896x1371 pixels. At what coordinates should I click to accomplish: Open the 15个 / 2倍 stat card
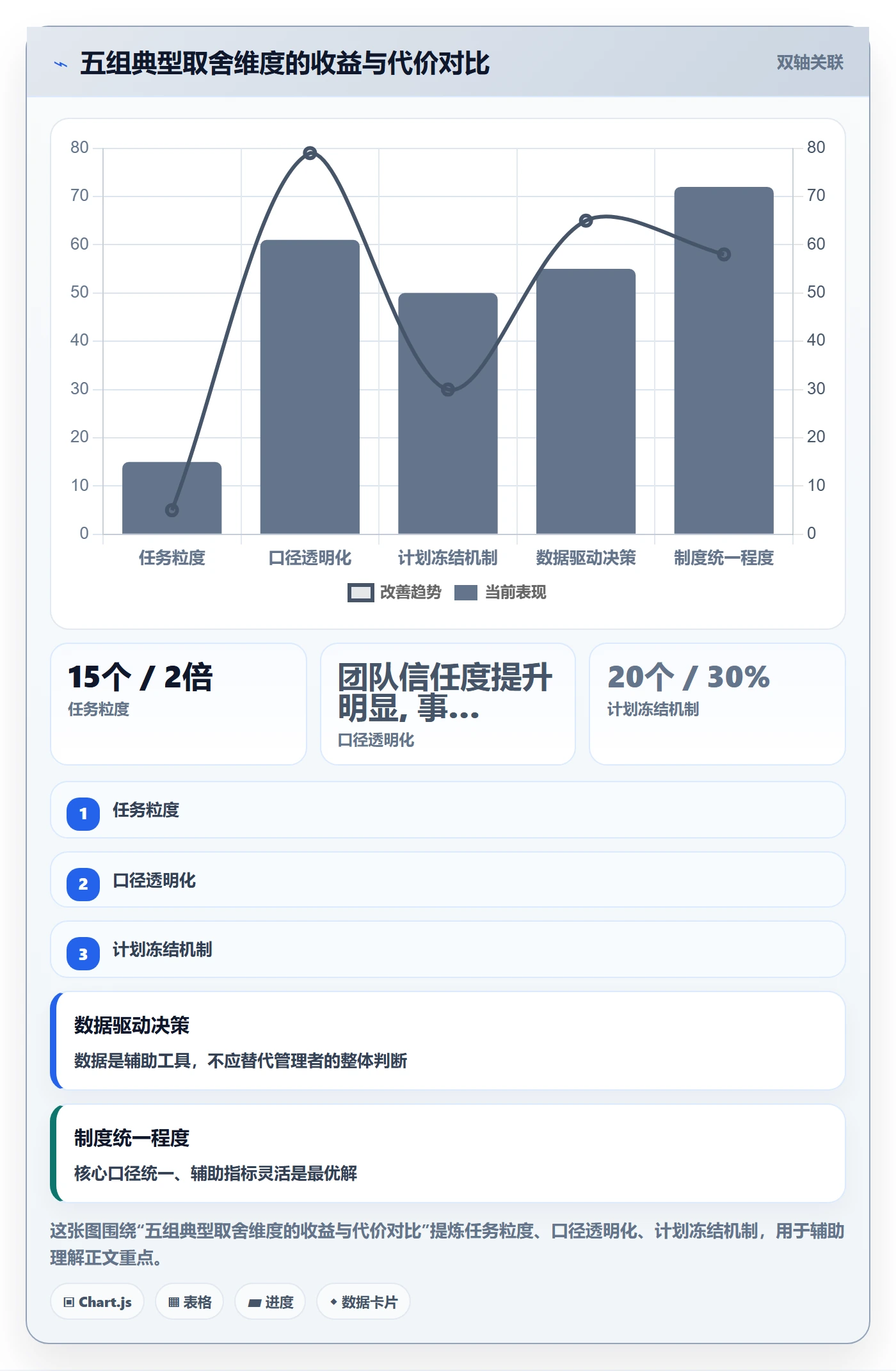coord(179,703)
